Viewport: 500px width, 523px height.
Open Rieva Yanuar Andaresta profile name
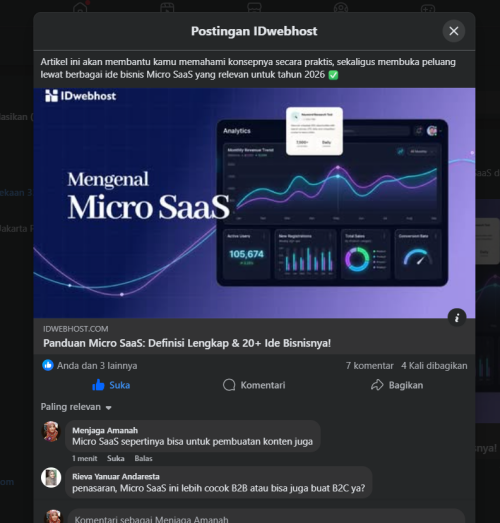(116, 476)
